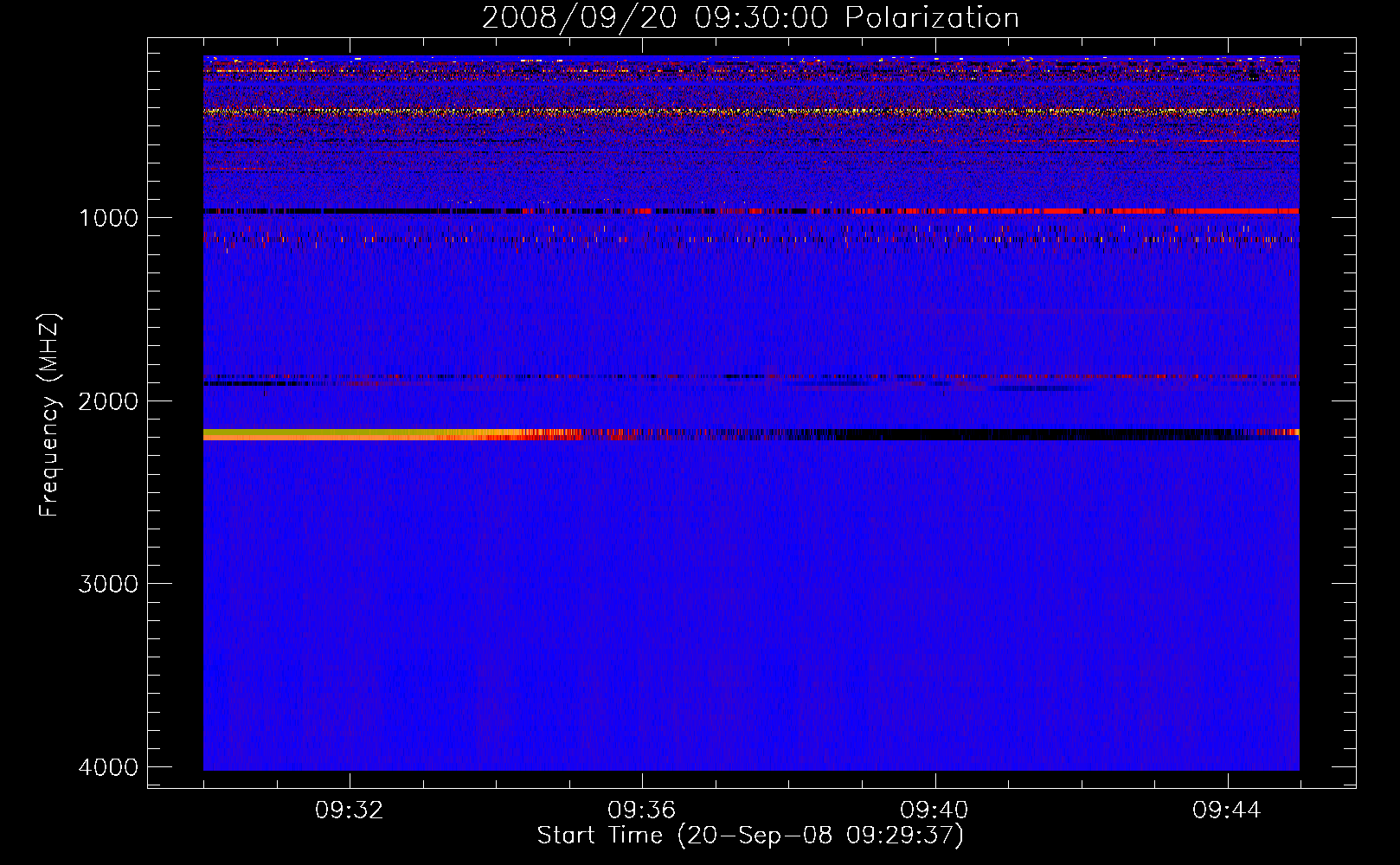Select the 2000 tick label on frequency axis

tap(108, 401)
